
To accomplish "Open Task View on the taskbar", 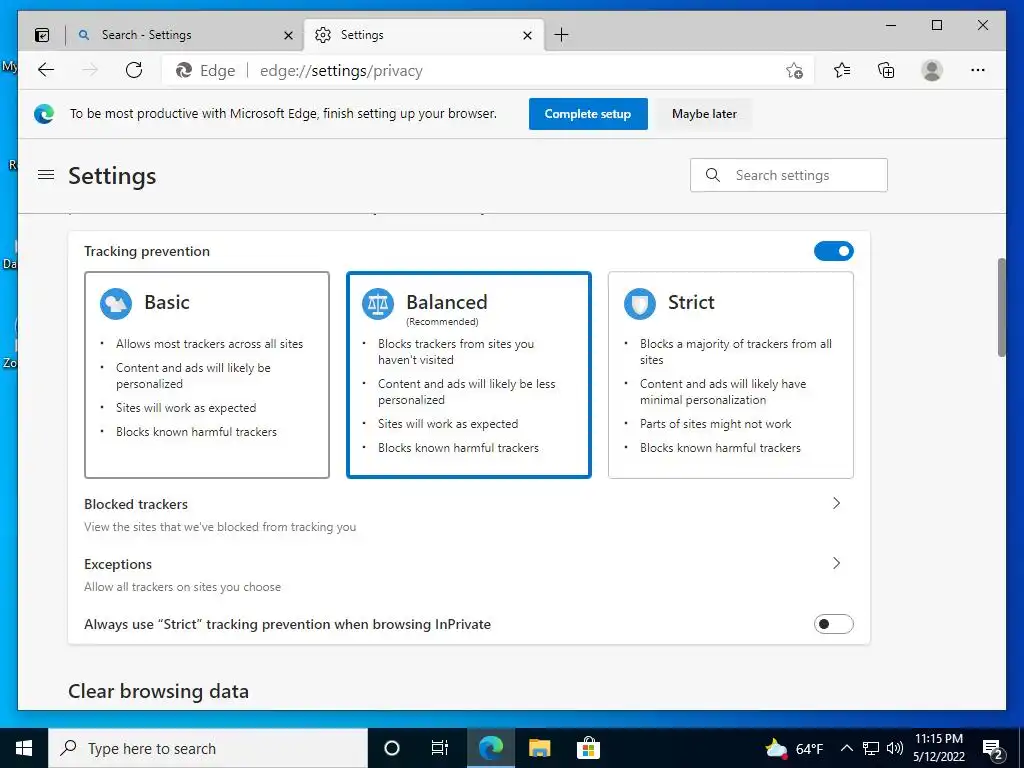I will coord(440,748).
